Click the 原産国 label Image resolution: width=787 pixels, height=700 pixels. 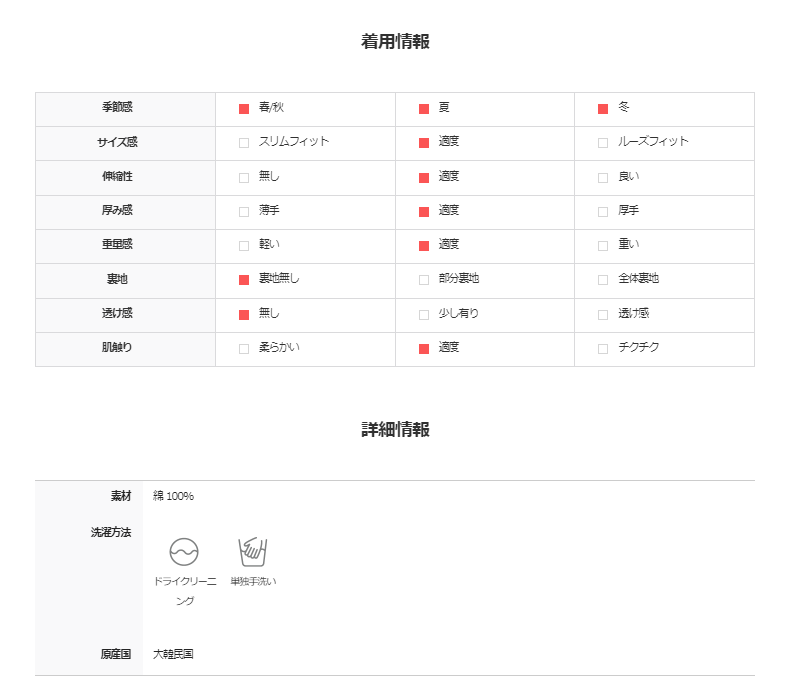coord(116,654)
